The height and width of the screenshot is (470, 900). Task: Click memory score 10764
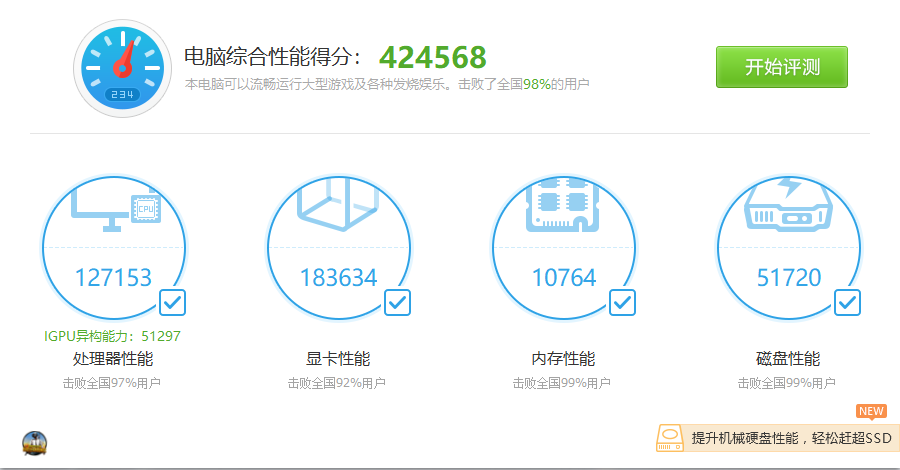pos(564,278)
